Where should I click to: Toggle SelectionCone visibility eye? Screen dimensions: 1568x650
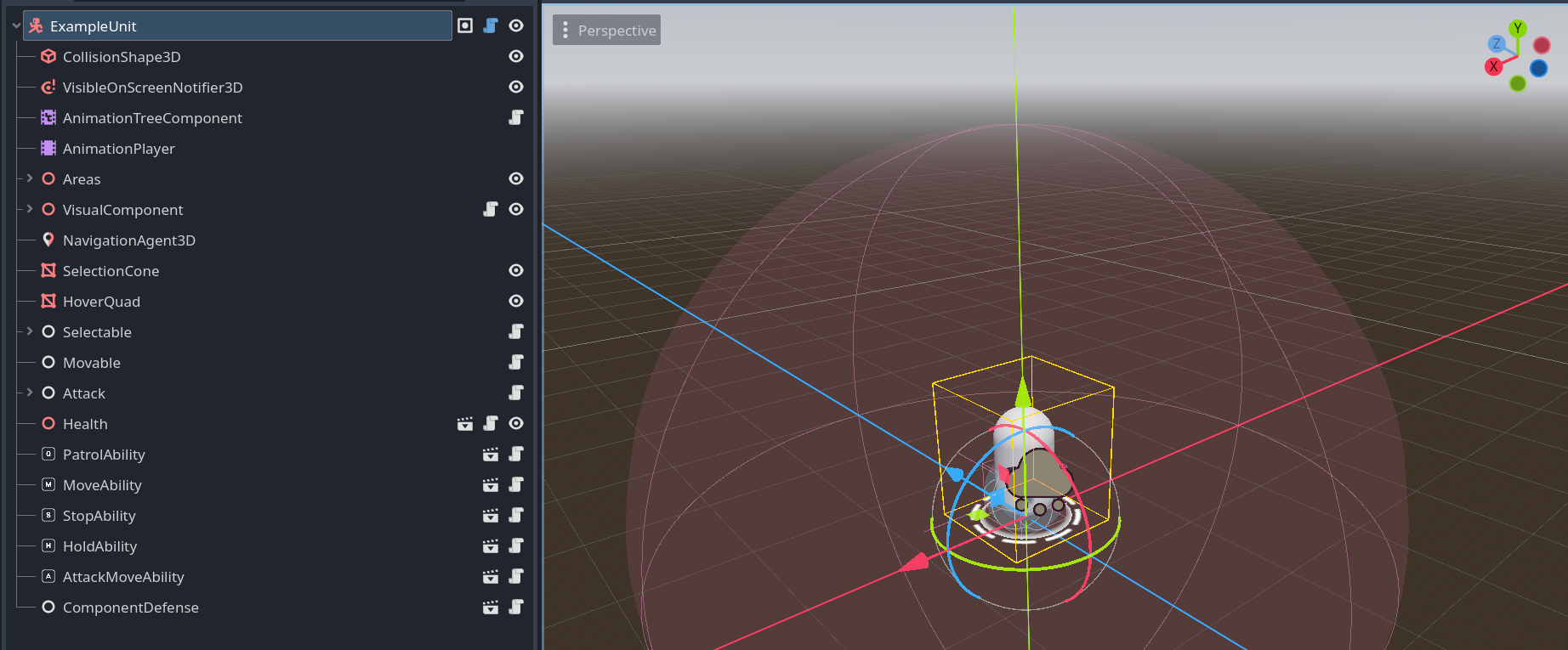(516, 270)
